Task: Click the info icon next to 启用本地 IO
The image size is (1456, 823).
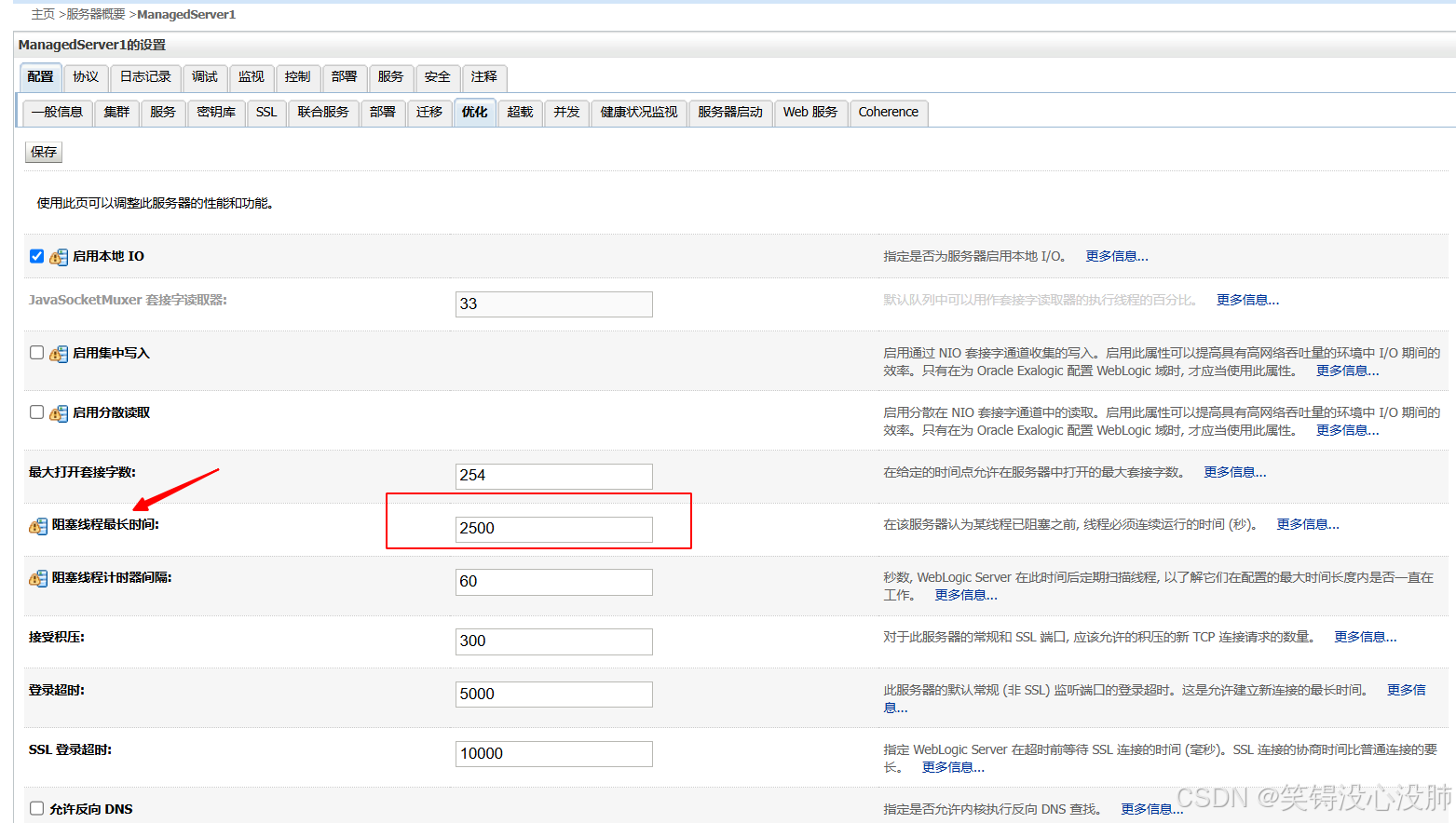Action: (x=58, y=256)
